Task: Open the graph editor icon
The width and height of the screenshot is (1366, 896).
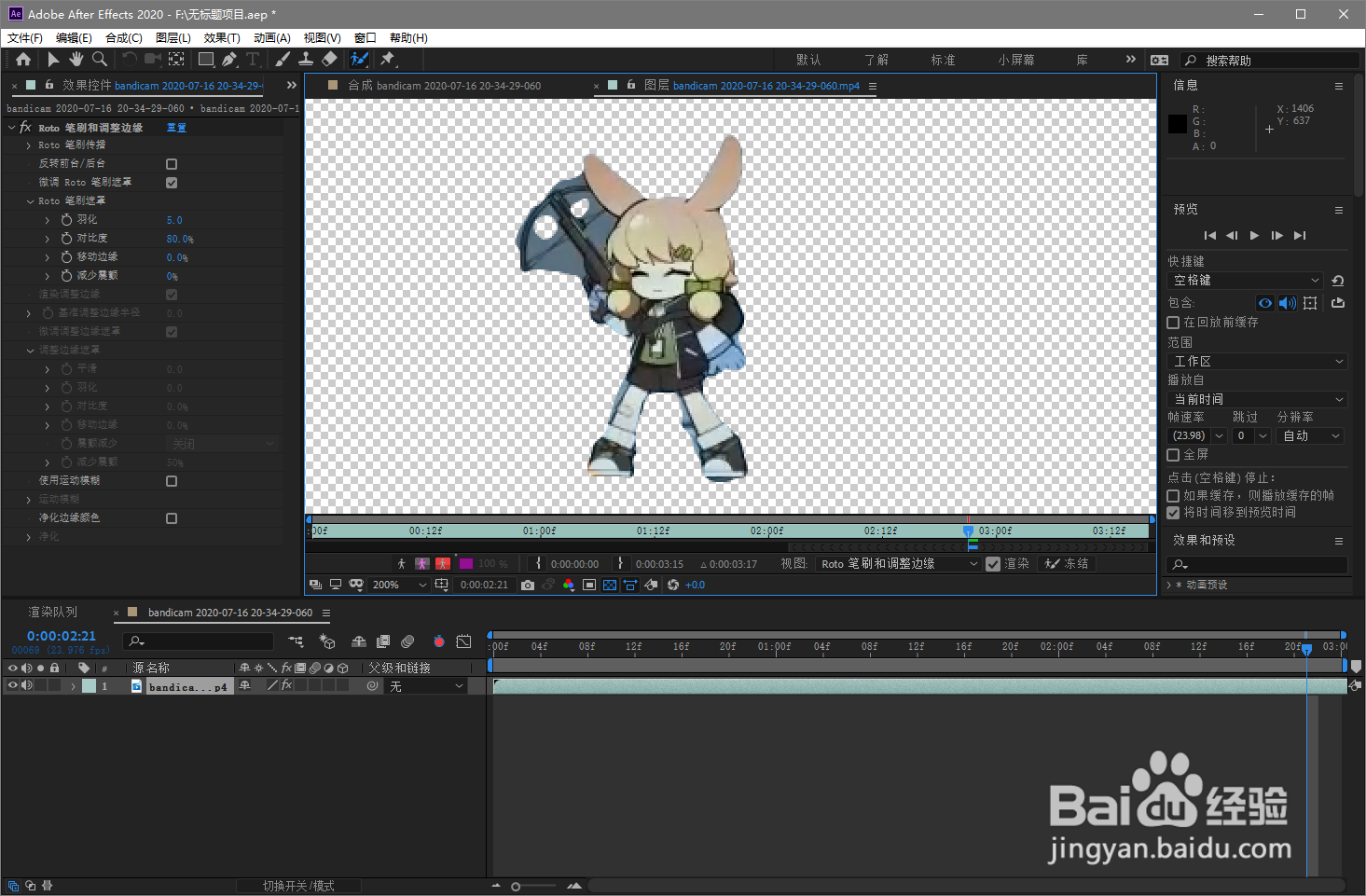Action: [463, 641]
